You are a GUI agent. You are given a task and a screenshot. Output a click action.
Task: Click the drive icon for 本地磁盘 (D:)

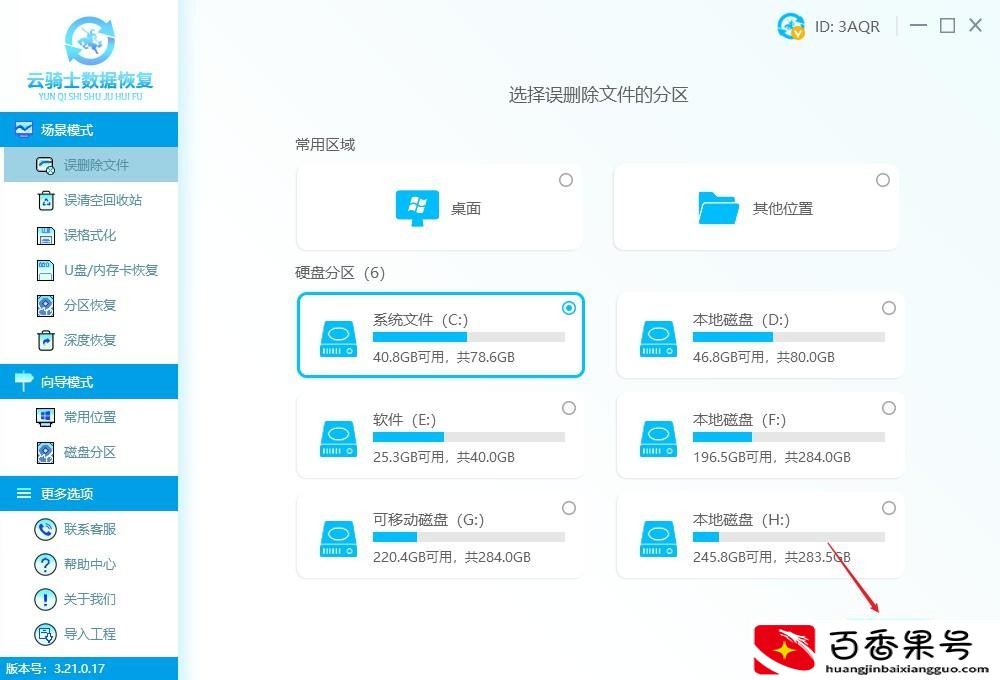(658, 339)
